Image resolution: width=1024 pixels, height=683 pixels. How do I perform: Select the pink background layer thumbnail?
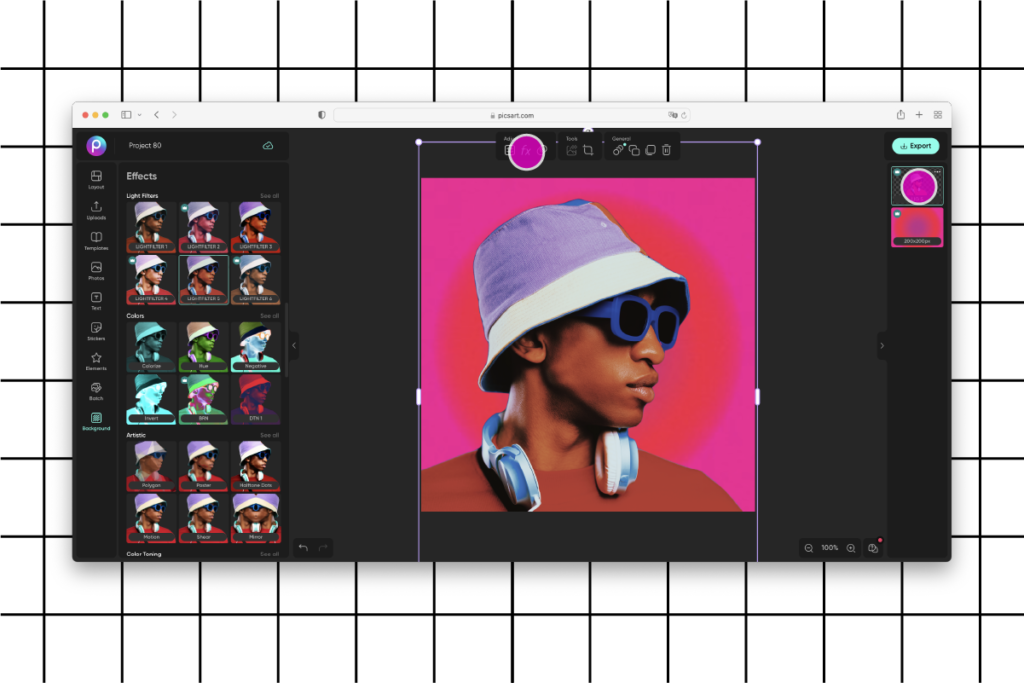pos(916,227)
